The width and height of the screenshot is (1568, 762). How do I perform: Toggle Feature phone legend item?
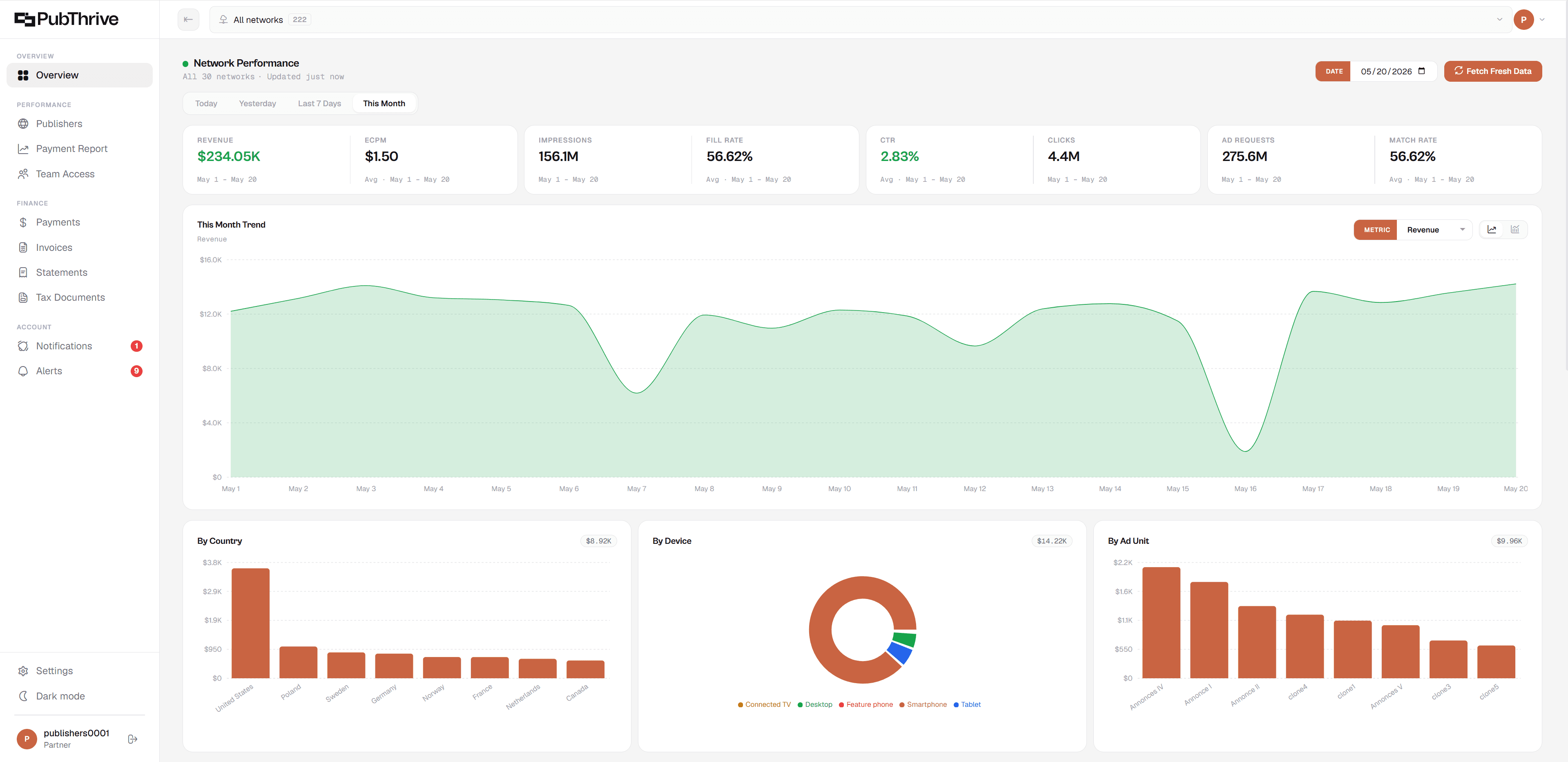point(865,705)
